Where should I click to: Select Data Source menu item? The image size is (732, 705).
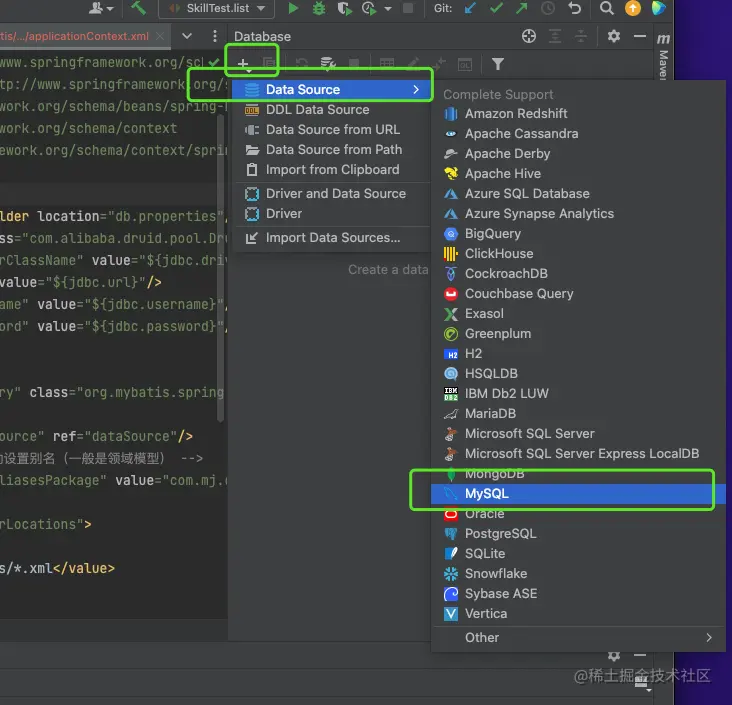click(331, 90)
